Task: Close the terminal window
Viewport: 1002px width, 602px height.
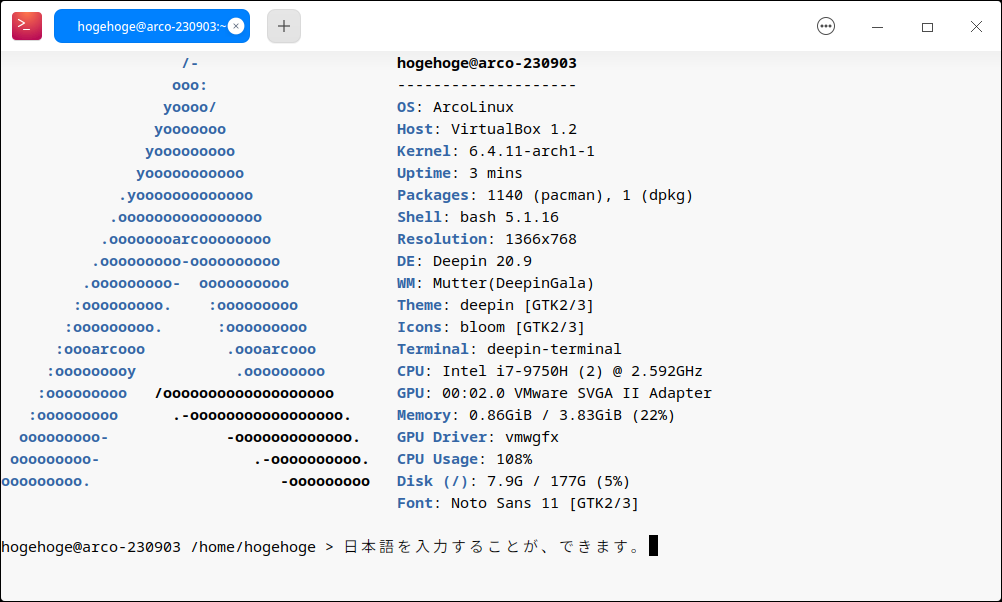Action: tap(976, 26)
